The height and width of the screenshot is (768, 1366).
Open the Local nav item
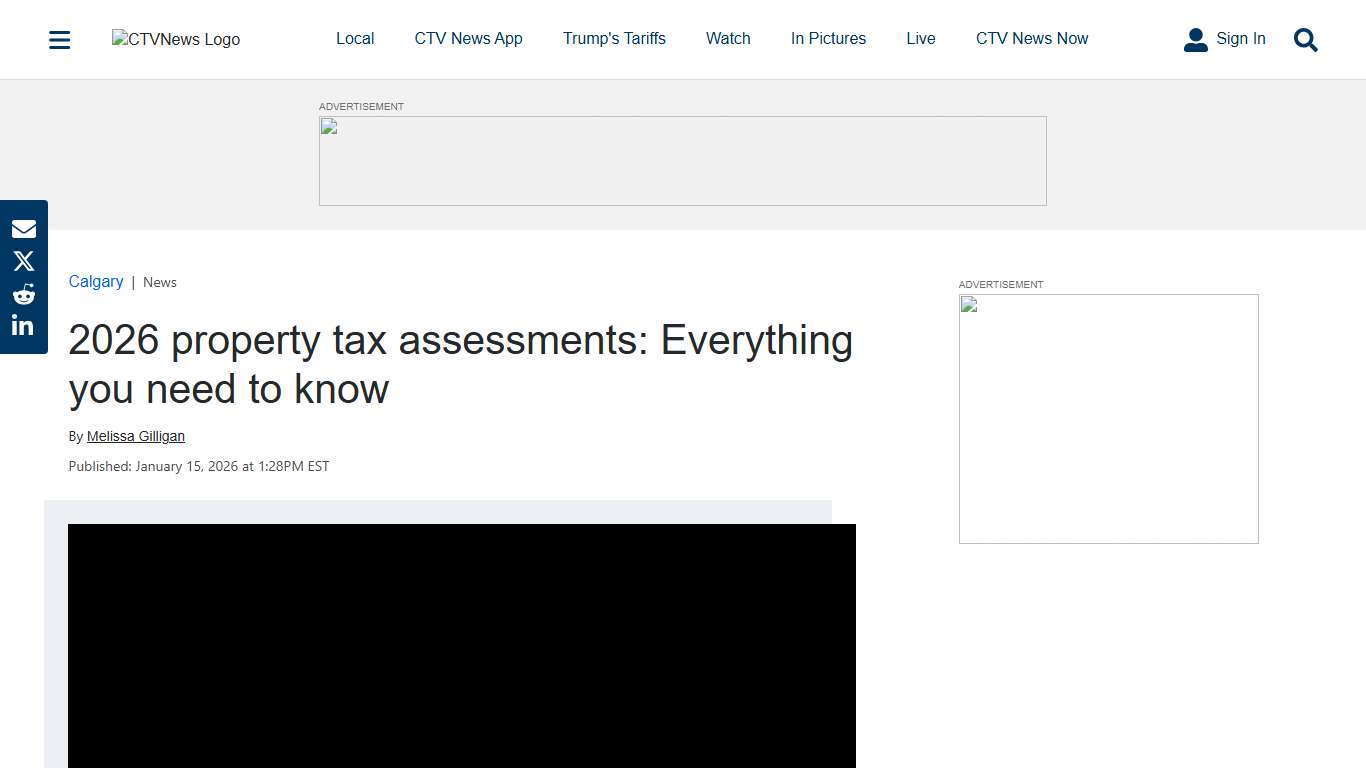click(x=355, y=39)
